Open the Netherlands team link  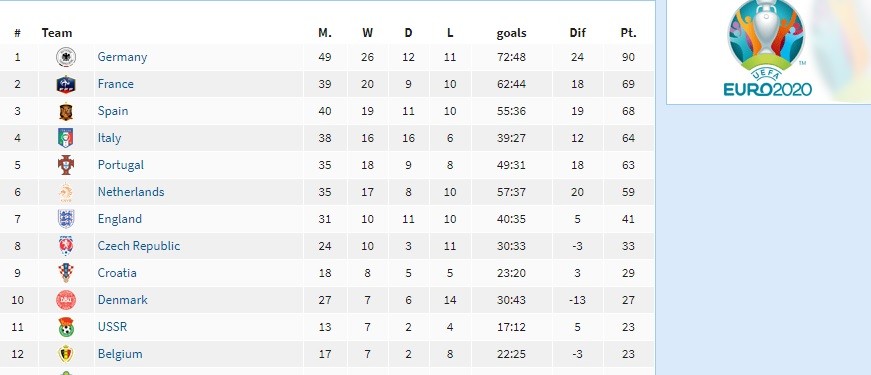(x=131, y=192)
